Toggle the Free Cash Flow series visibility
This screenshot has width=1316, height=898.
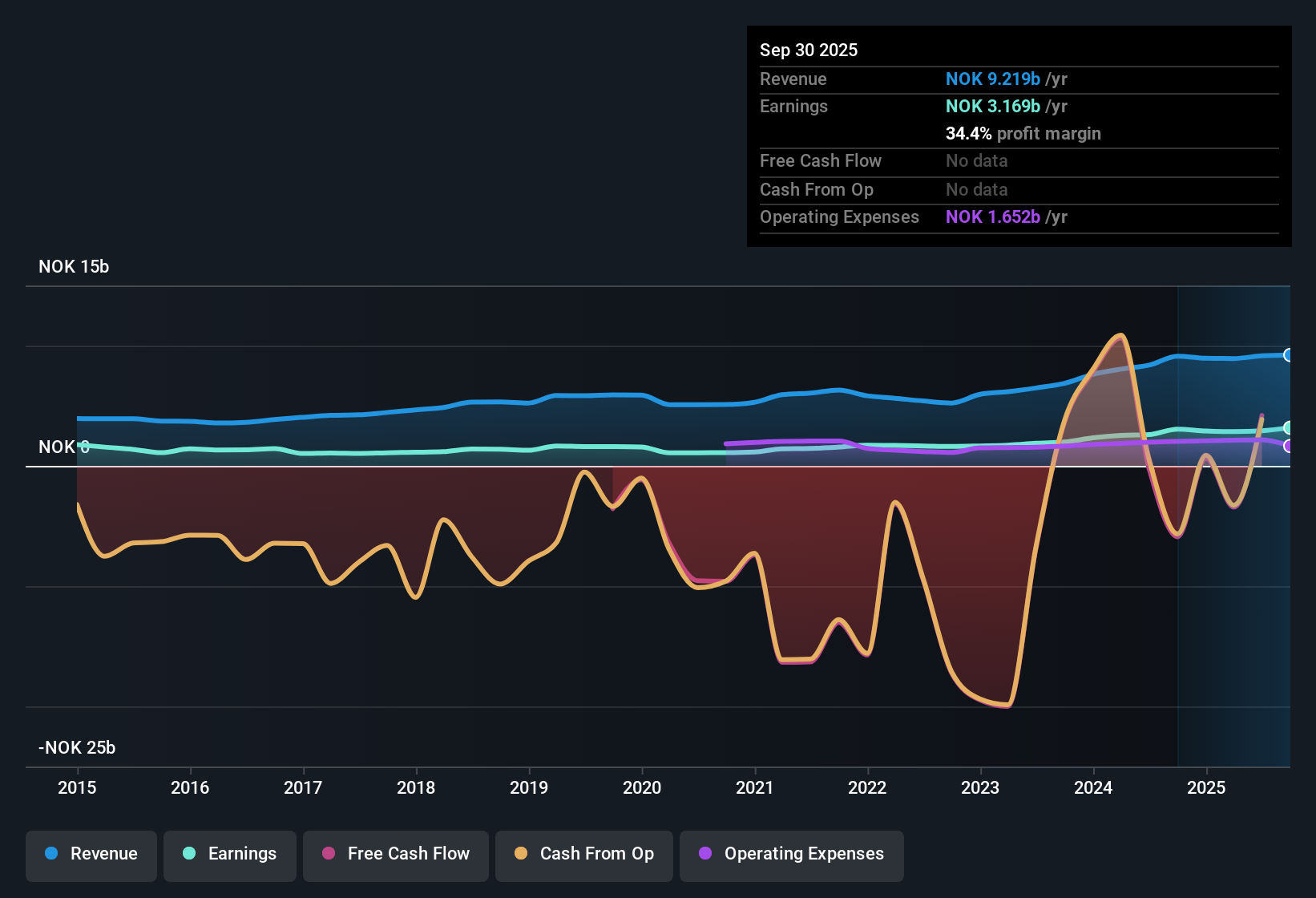pos(395,854)
